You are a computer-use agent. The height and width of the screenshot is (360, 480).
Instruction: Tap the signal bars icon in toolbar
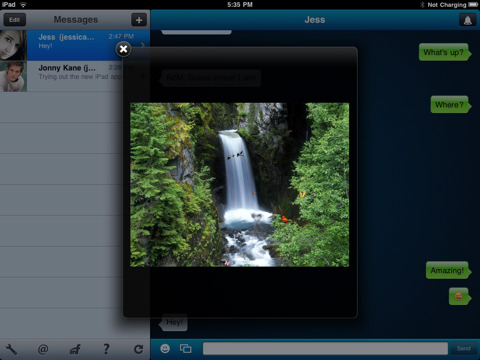point(75,349)
